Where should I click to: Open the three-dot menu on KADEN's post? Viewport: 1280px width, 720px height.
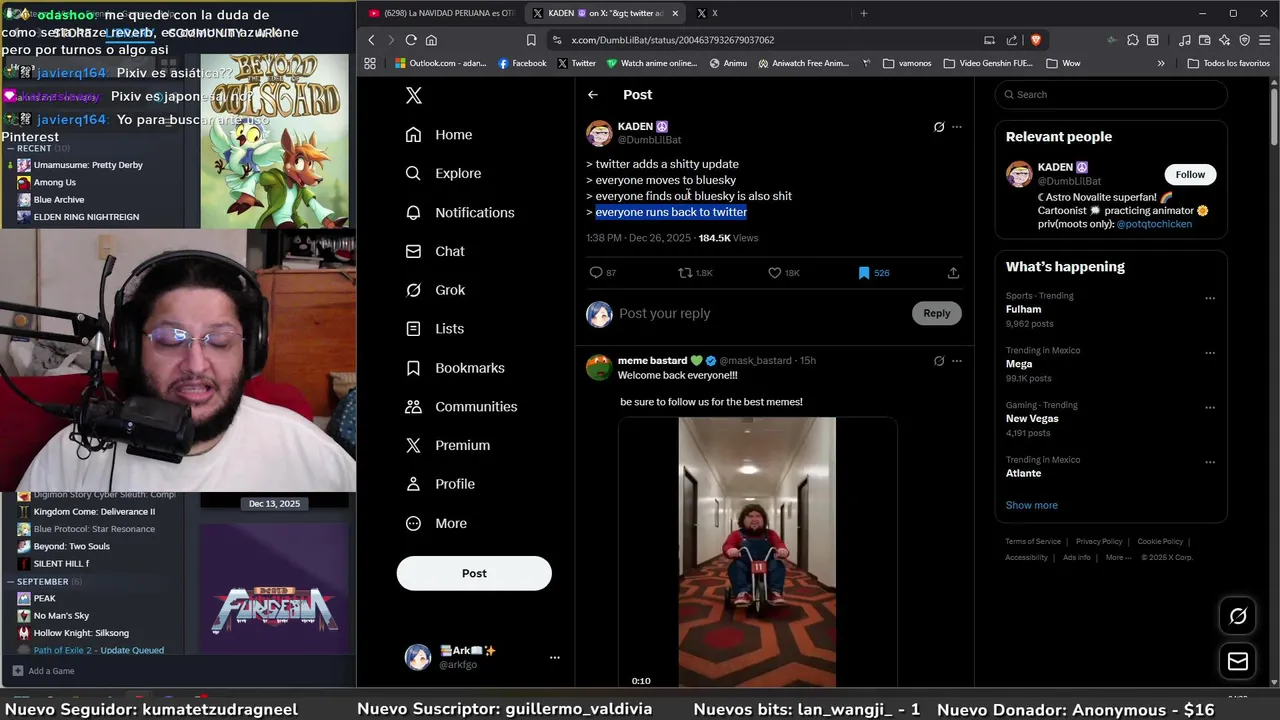(x=957, y=127)
